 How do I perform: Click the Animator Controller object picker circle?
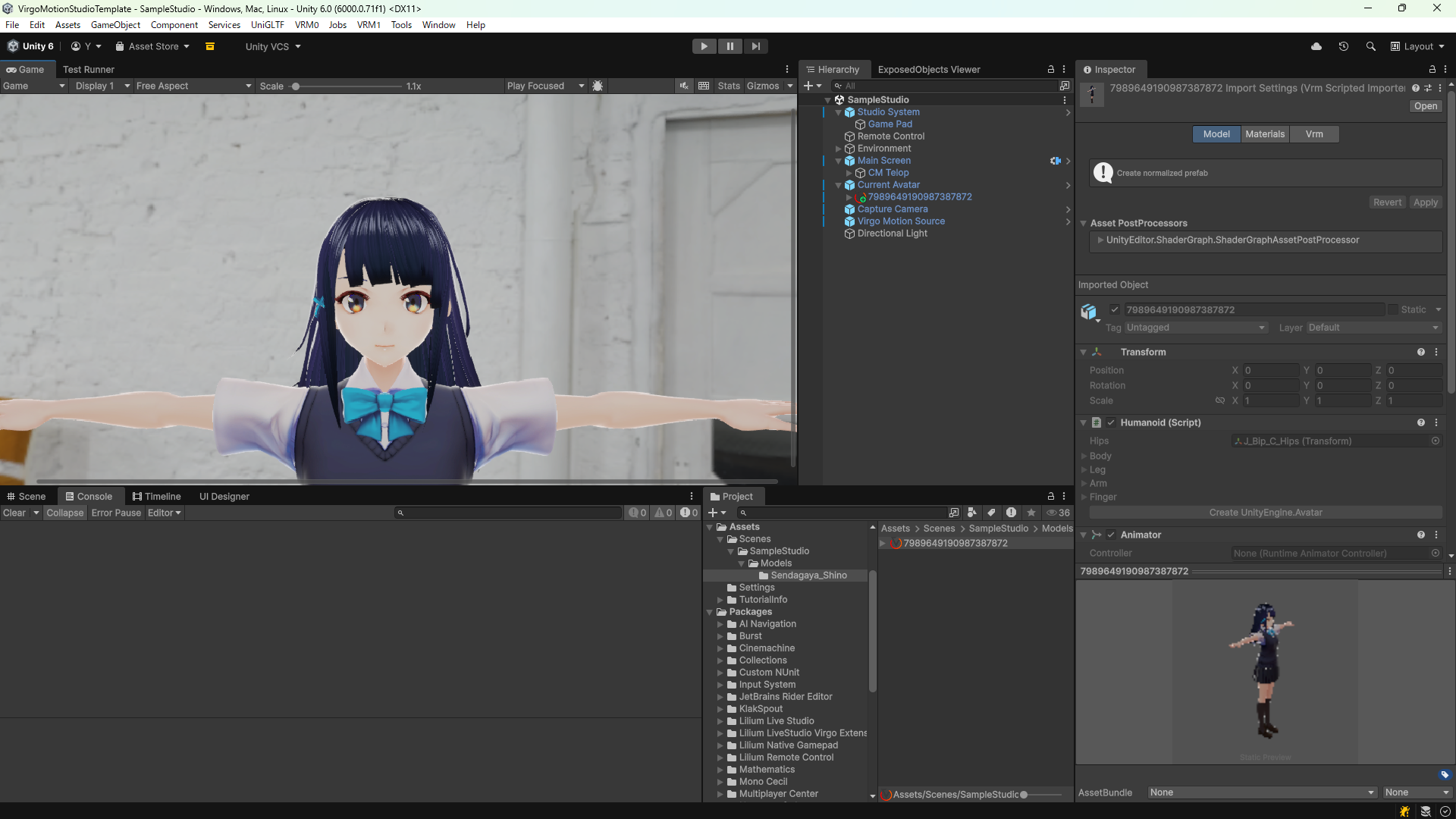(1436, 553)
